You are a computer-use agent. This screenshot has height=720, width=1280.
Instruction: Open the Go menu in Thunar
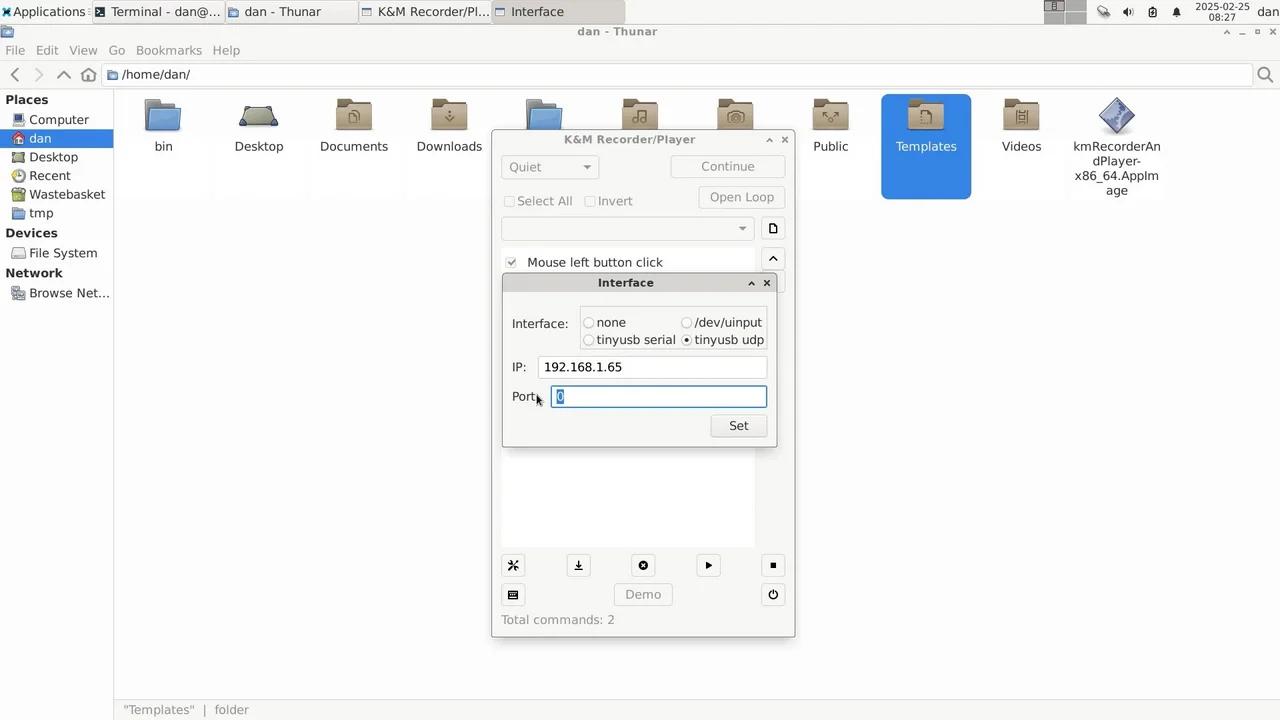pos(117,50)
